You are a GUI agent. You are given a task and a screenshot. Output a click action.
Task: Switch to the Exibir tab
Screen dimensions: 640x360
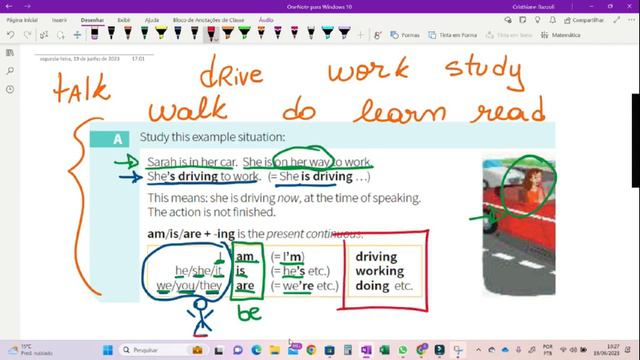(124, 20)
